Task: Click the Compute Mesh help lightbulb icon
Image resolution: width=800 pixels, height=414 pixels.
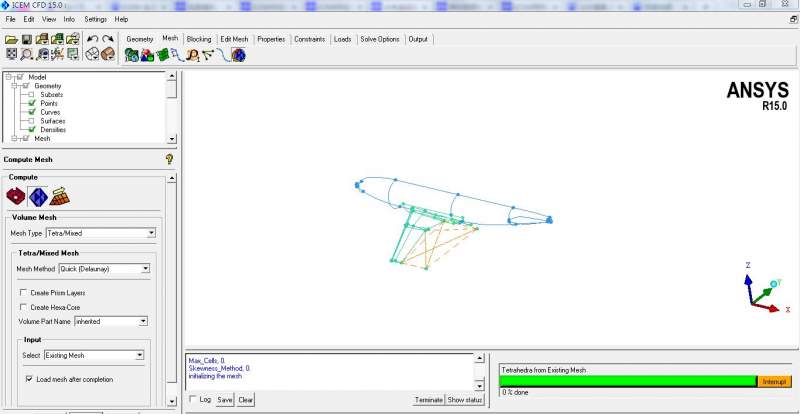Action: [170, 159]
